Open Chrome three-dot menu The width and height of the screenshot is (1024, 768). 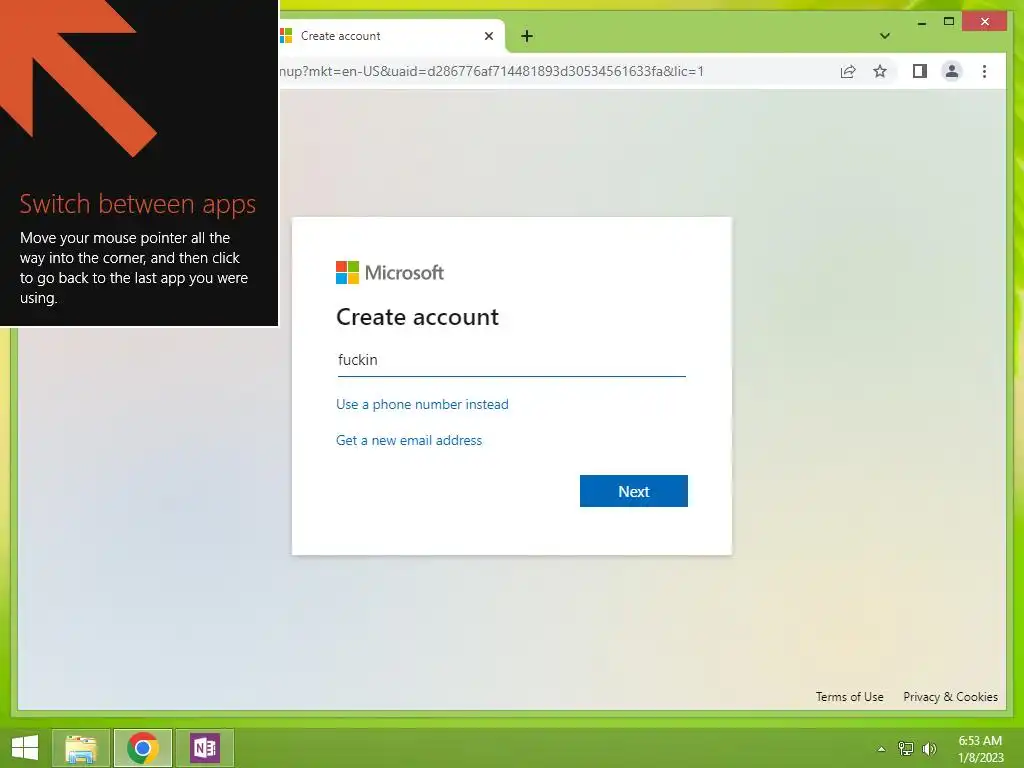click(984, 71)
